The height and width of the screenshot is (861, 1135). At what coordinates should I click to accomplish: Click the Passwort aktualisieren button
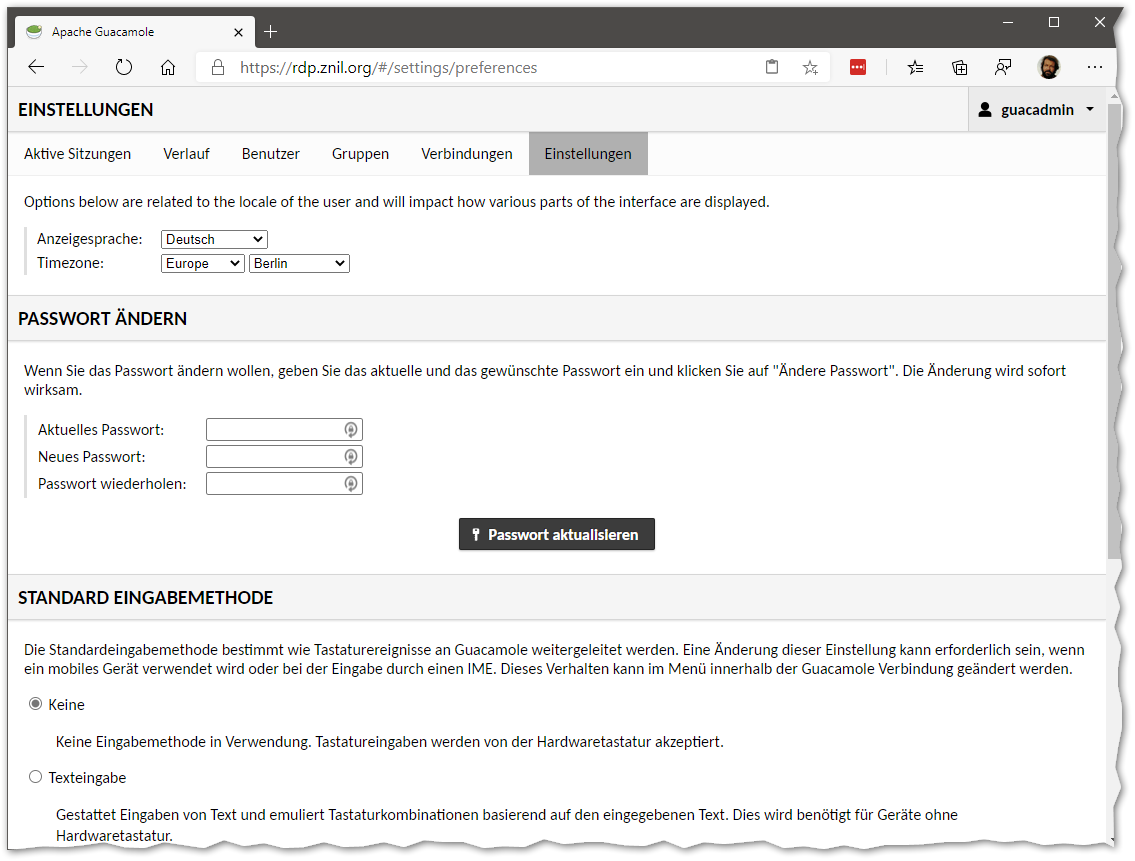tap(556, 535)
